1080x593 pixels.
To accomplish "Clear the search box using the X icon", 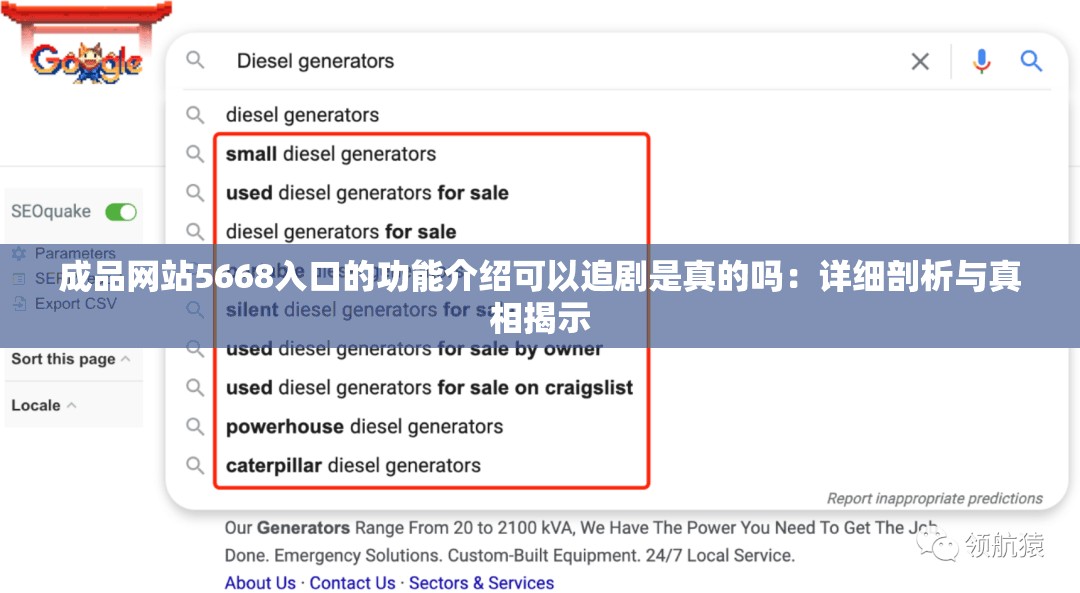I will 919,61.
